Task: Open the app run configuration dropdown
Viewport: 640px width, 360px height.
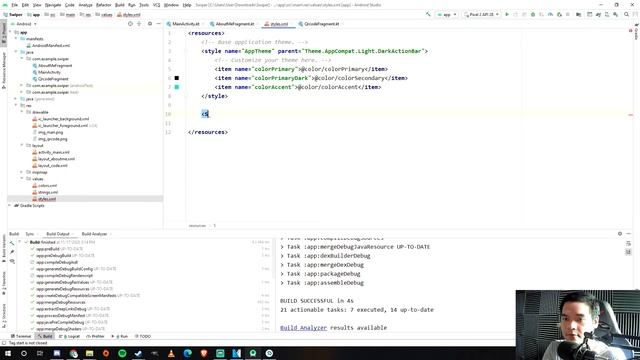Action: (447, 15)
